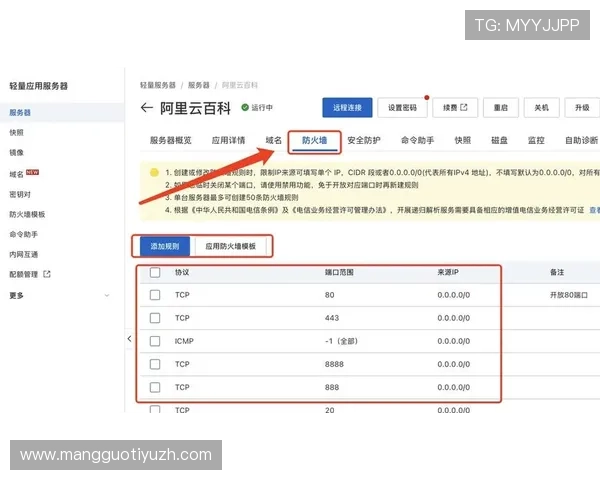
Task: Click the 升级 button
Action: pyautogui.click(x=582, y=108)
